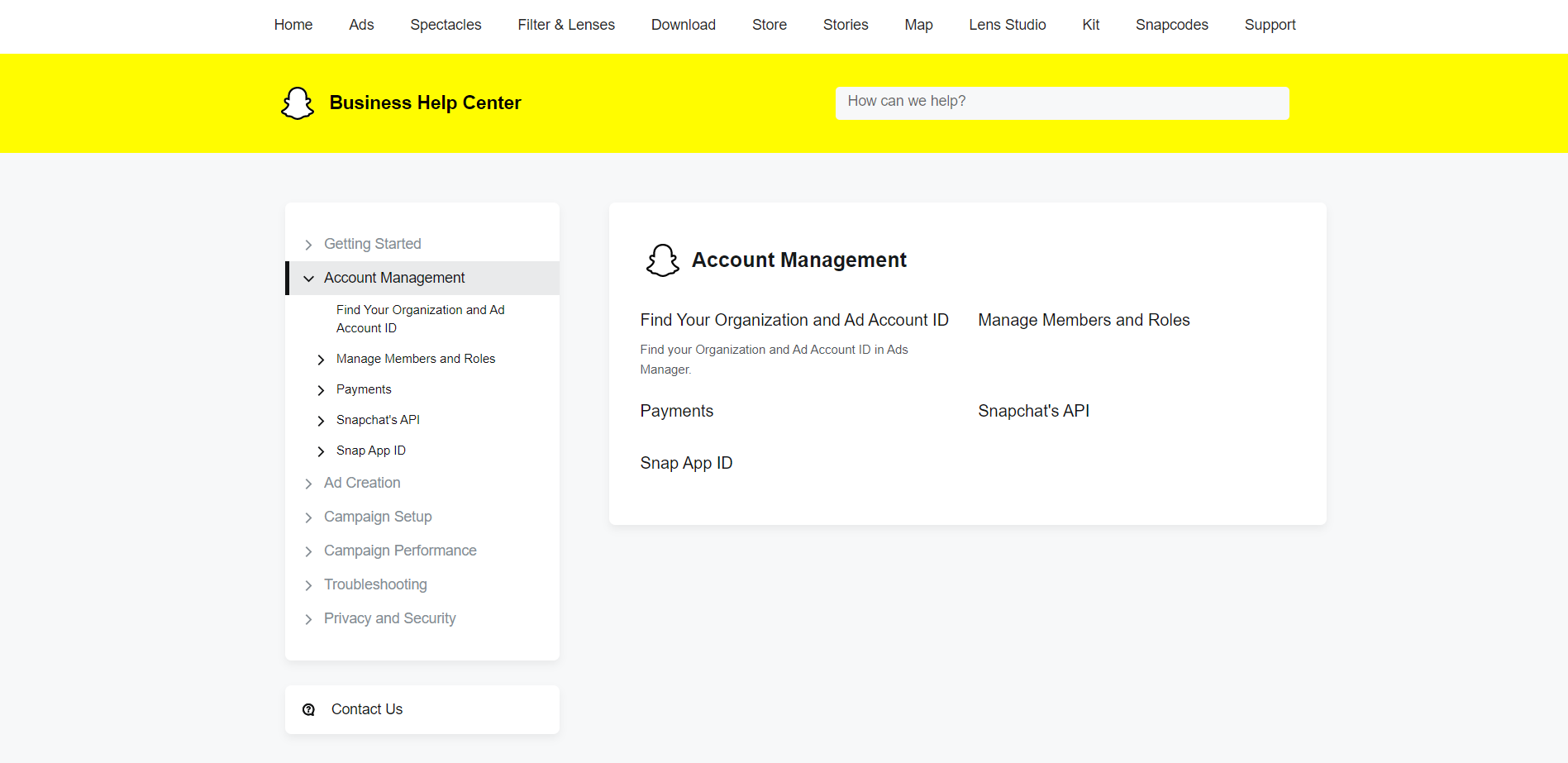Open Snapcodes in top navigation
1568x763 pixels.
[1172, 25]
